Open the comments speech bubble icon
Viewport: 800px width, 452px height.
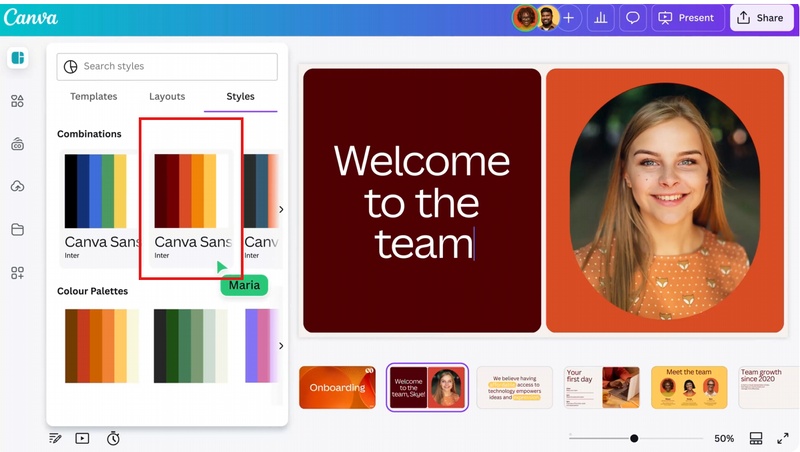click(x=633, y=18)
